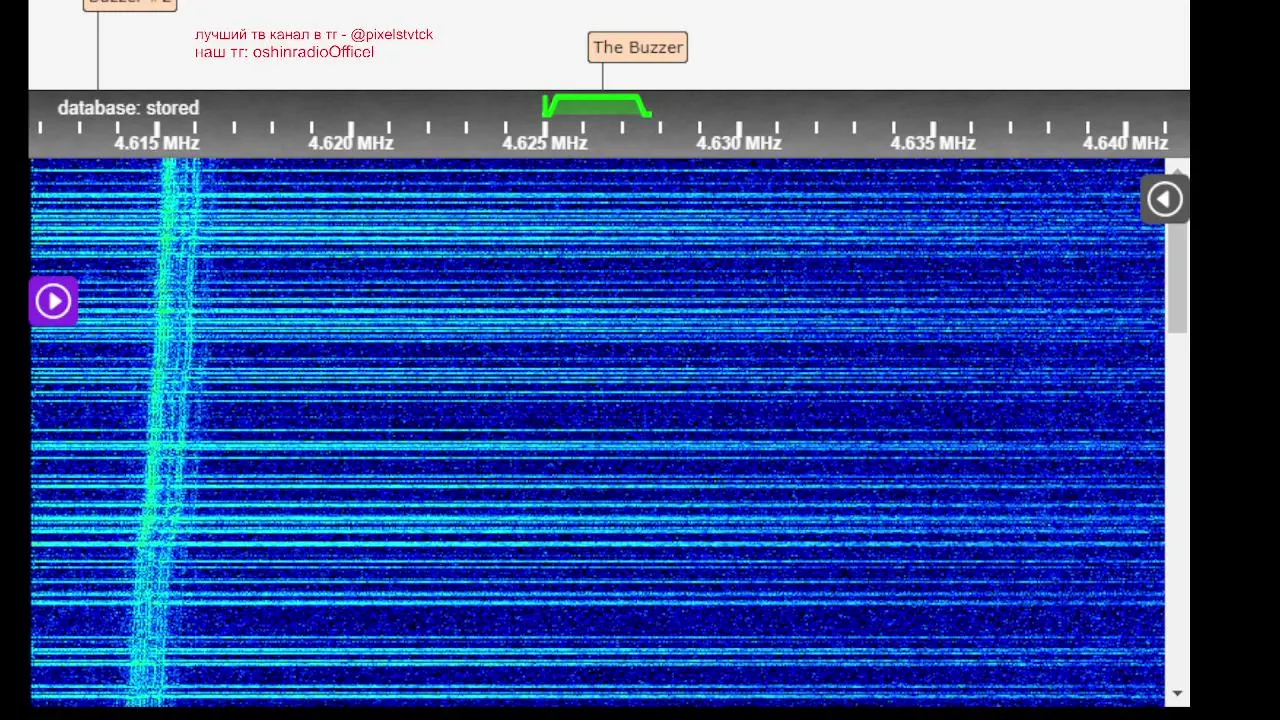Select The Buzzer station label
The height and width of the screenshot is (720, 1280).
coord(638,47)
